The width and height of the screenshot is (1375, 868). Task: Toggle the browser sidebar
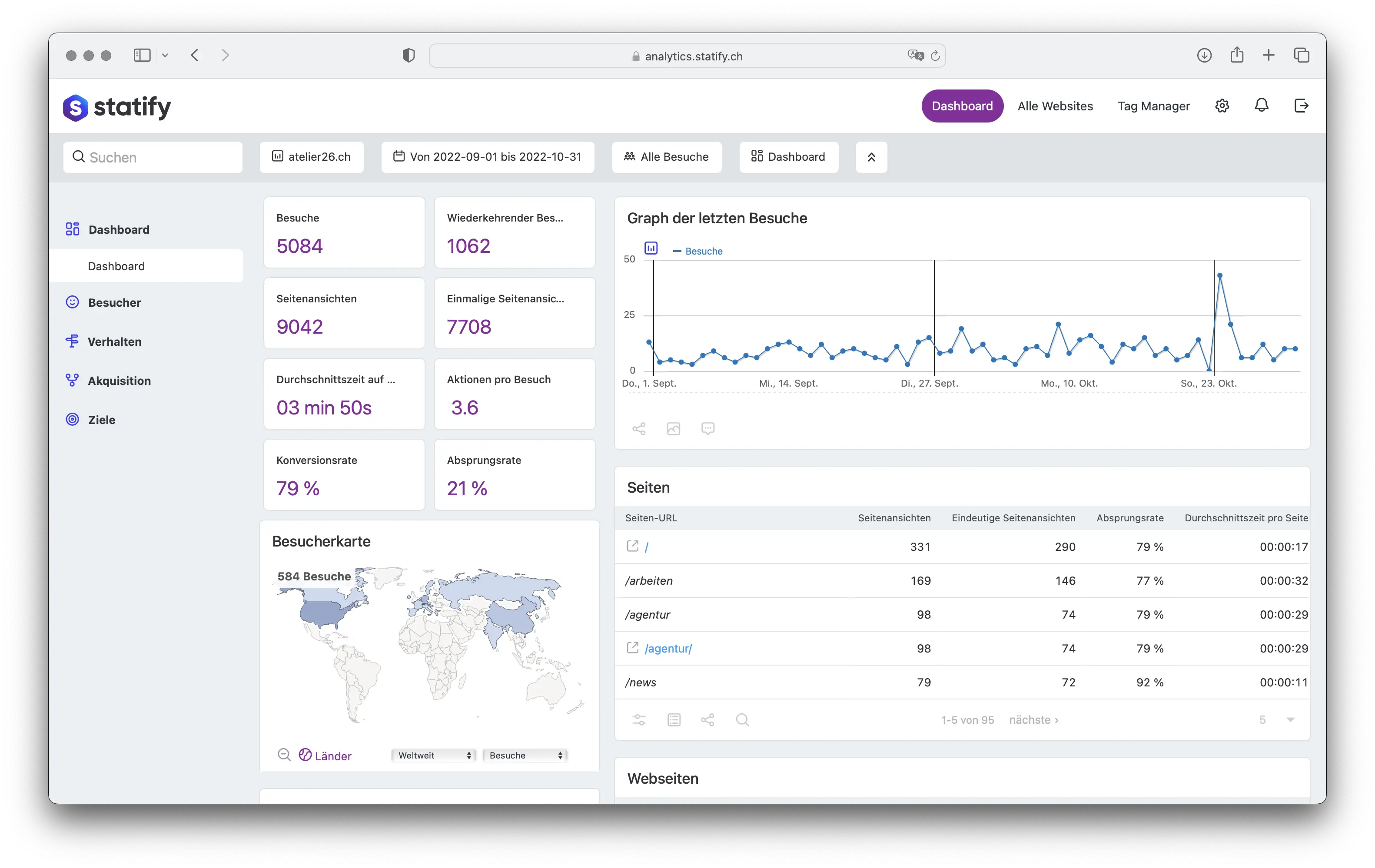[x=142, y=55]
